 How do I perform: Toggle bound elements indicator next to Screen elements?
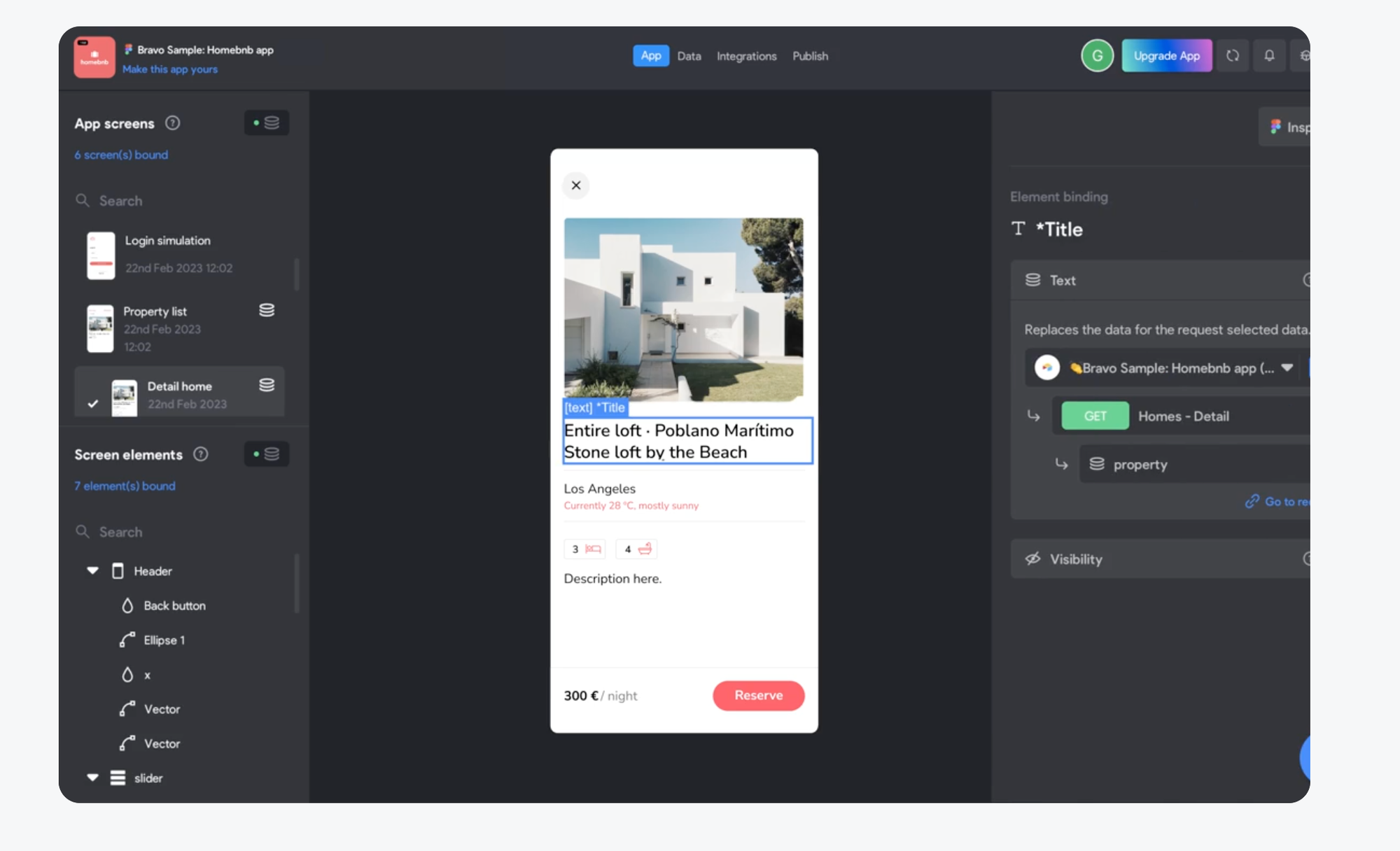coord(265,454)
